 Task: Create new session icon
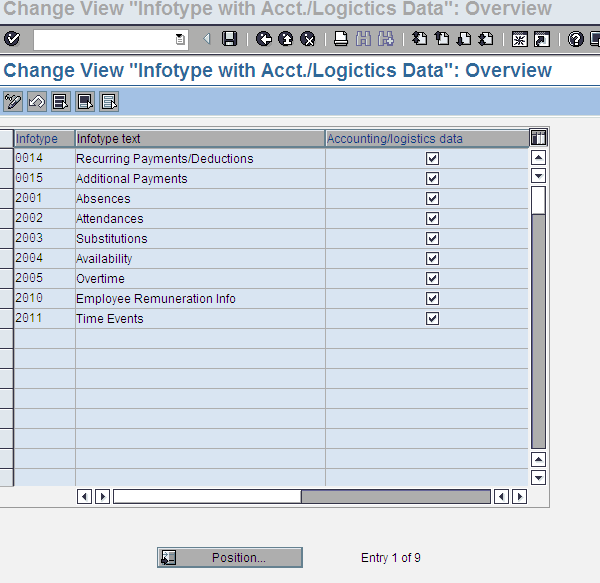[520, 39]
